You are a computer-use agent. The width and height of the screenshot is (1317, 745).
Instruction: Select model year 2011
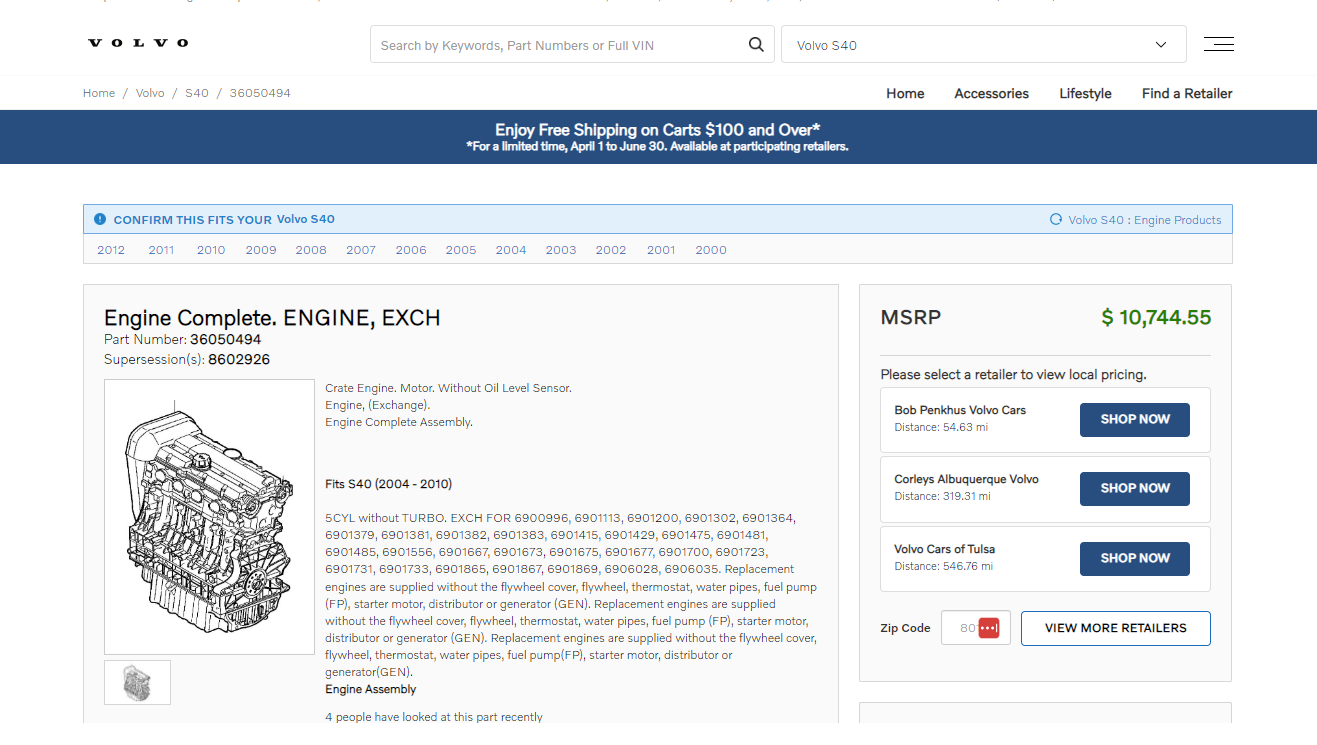(x=161, y=250)
